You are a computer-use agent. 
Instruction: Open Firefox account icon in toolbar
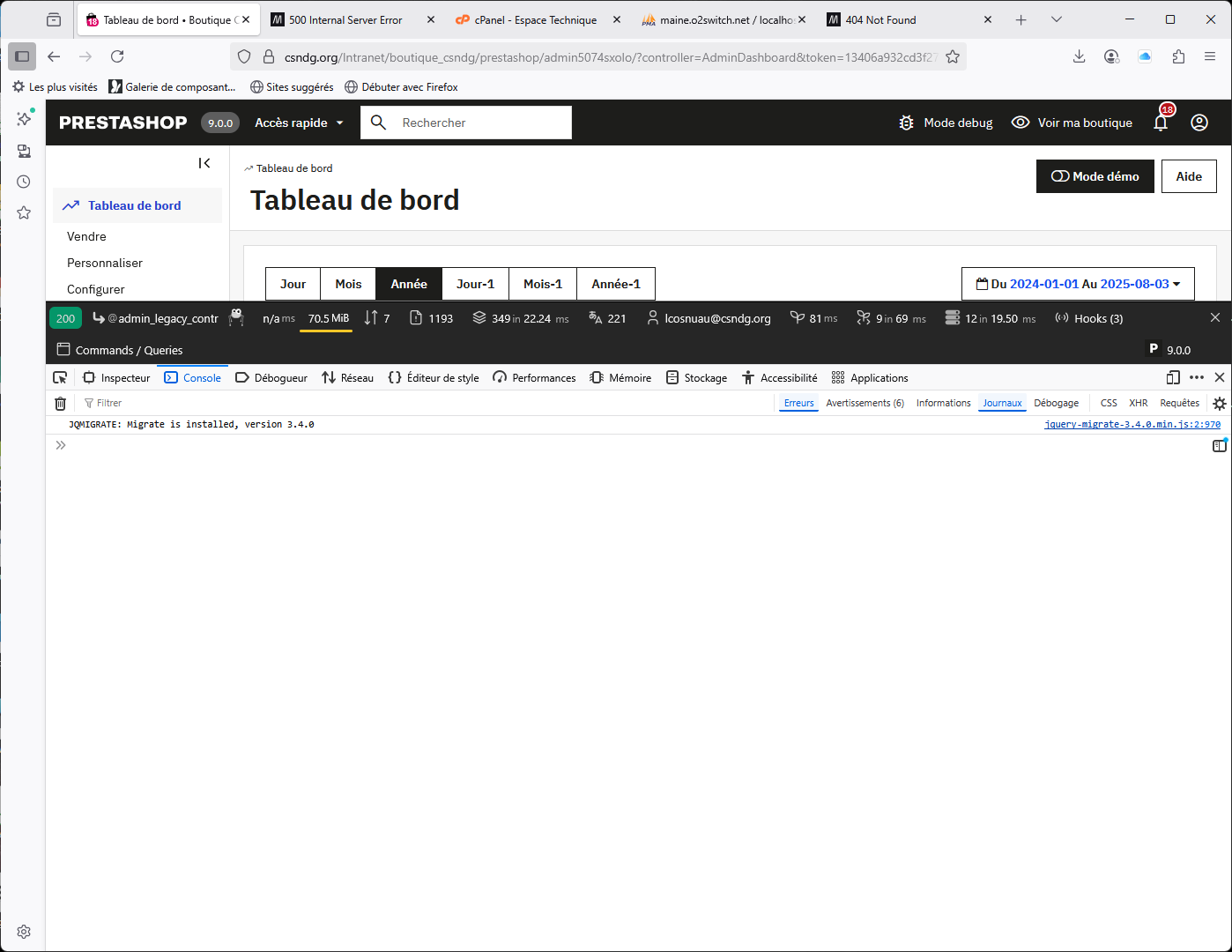(x=1111, y=56)
